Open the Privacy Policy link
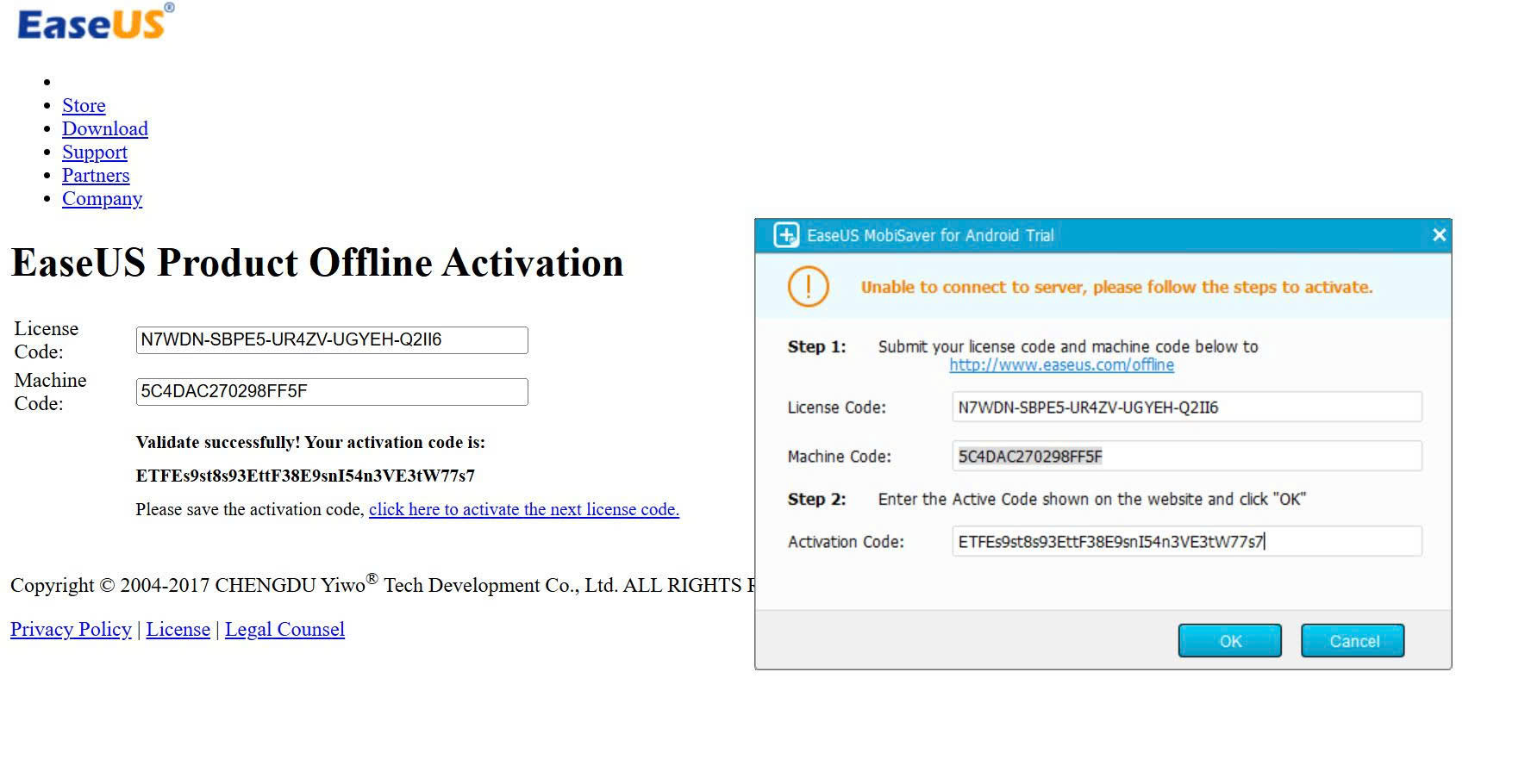 pyautogui.click(x=71, y=630)
